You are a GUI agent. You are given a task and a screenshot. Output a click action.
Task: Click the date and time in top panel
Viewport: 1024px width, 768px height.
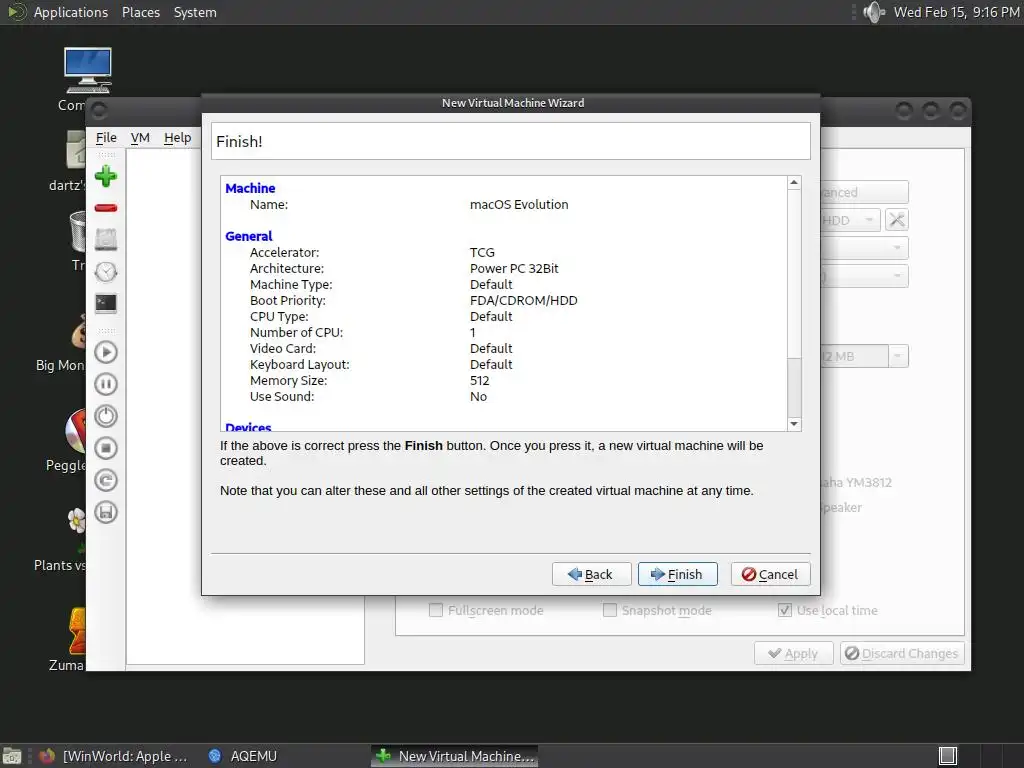[x=956, y=12]
